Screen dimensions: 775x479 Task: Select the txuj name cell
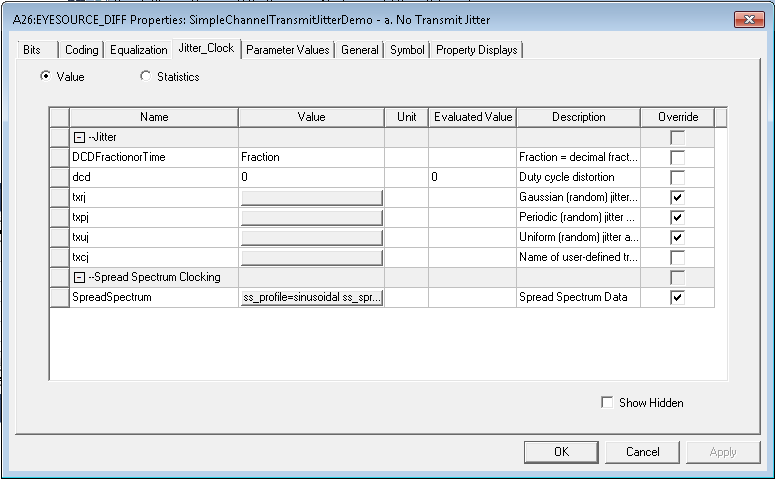154,237
